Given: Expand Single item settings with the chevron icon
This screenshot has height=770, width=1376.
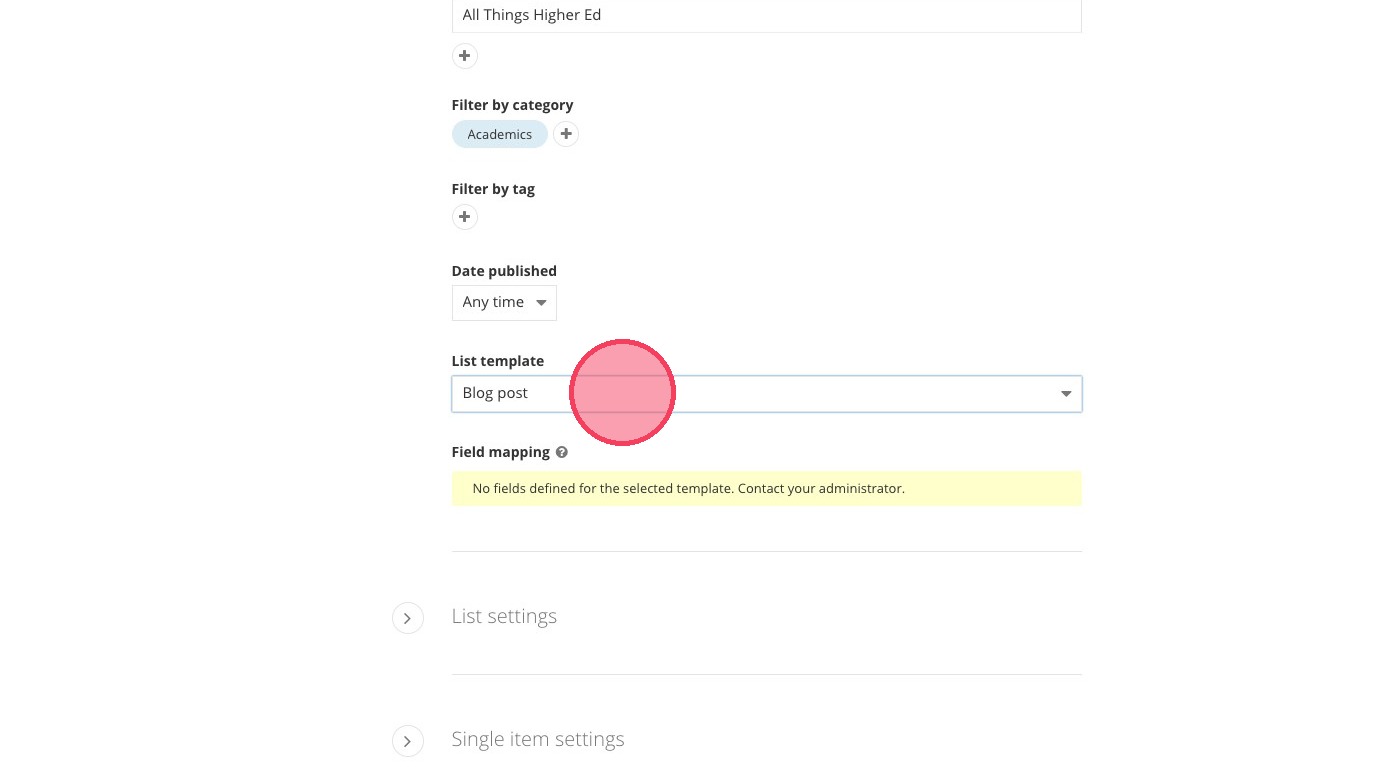Looking at the screenshot, I should pos(407,741).
